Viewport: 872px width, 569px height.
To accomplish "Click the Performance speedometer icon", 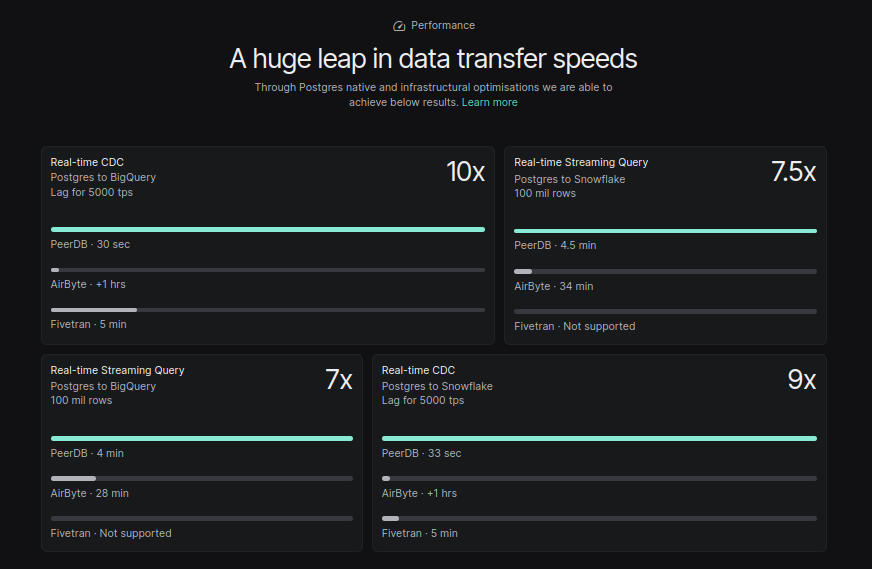I will tap(399, 26).
